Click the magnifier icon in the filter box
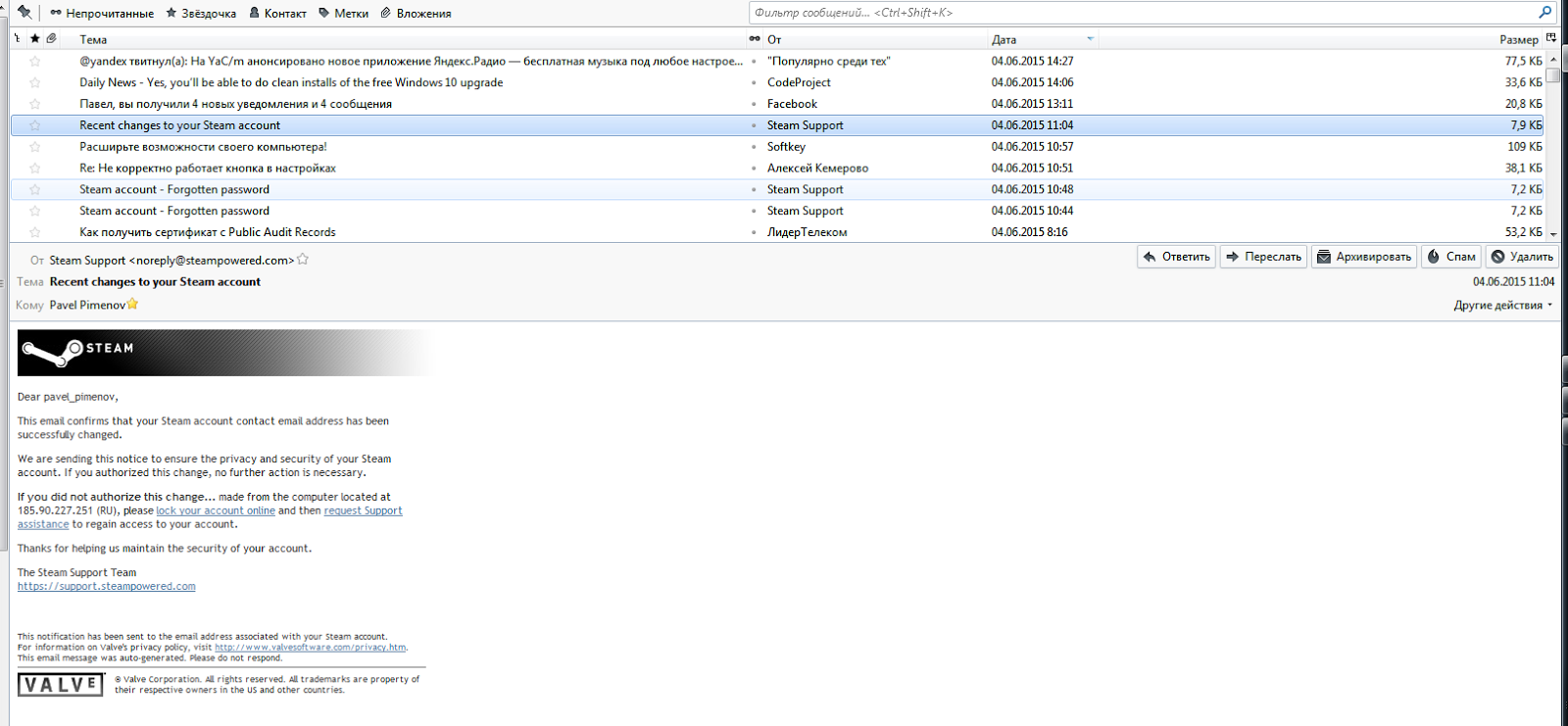Image resolution: width=1568 pixels, height=726 pixels. coord(1545,13)
